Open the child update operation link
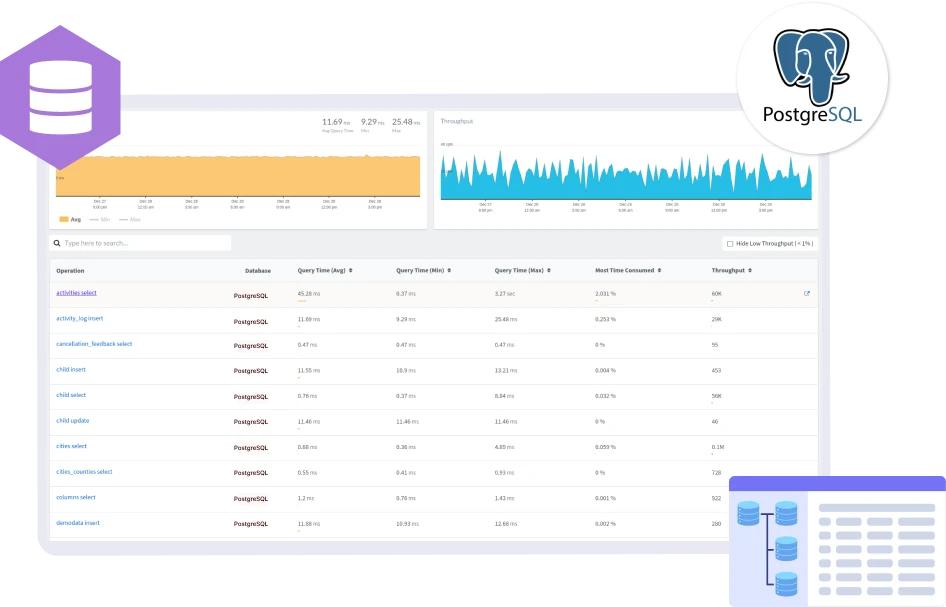 72,421
